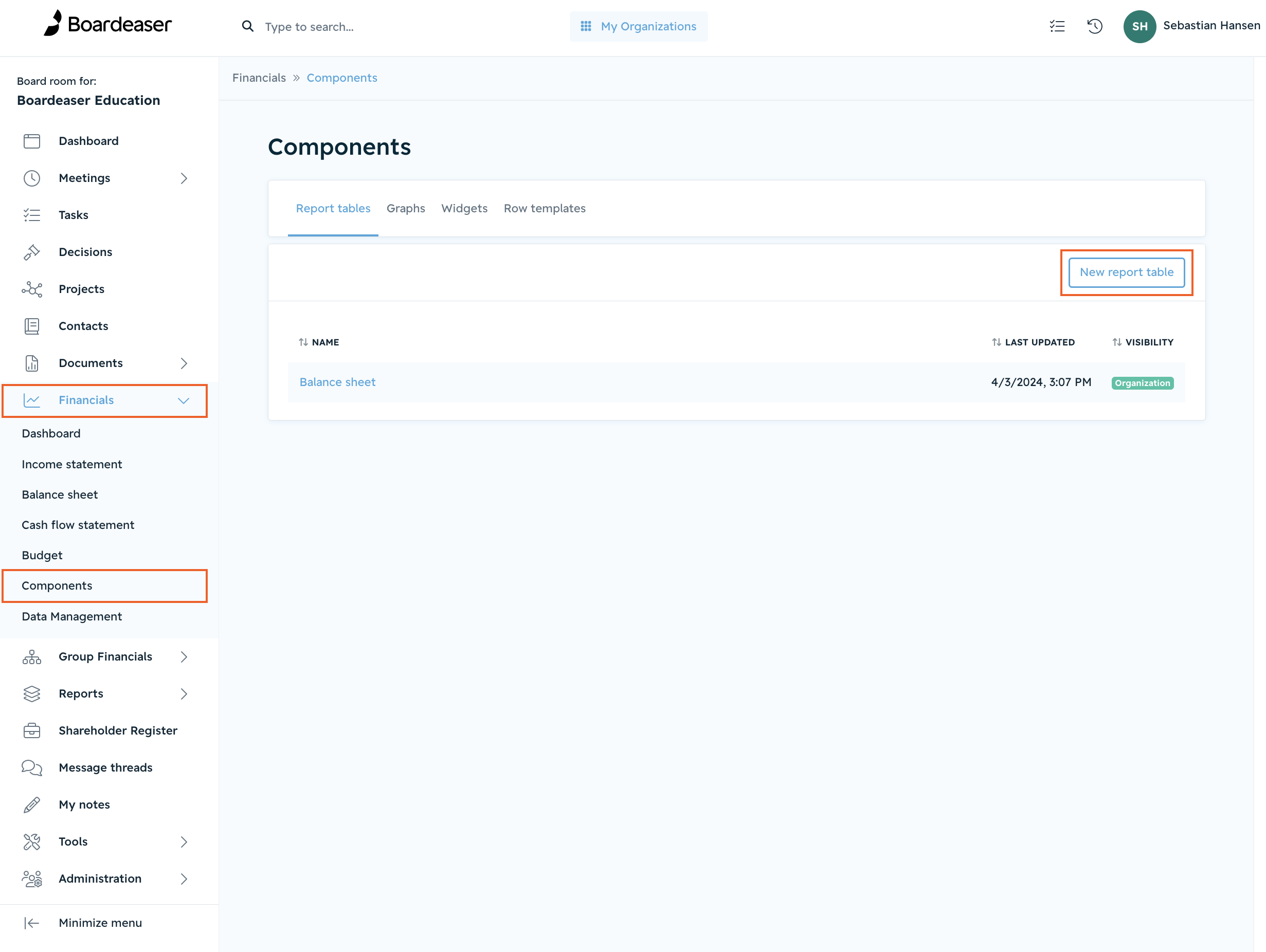Screen dimensions: 1266x952
Task: Click the Decisions gavel icon
Action: [32, 252]
